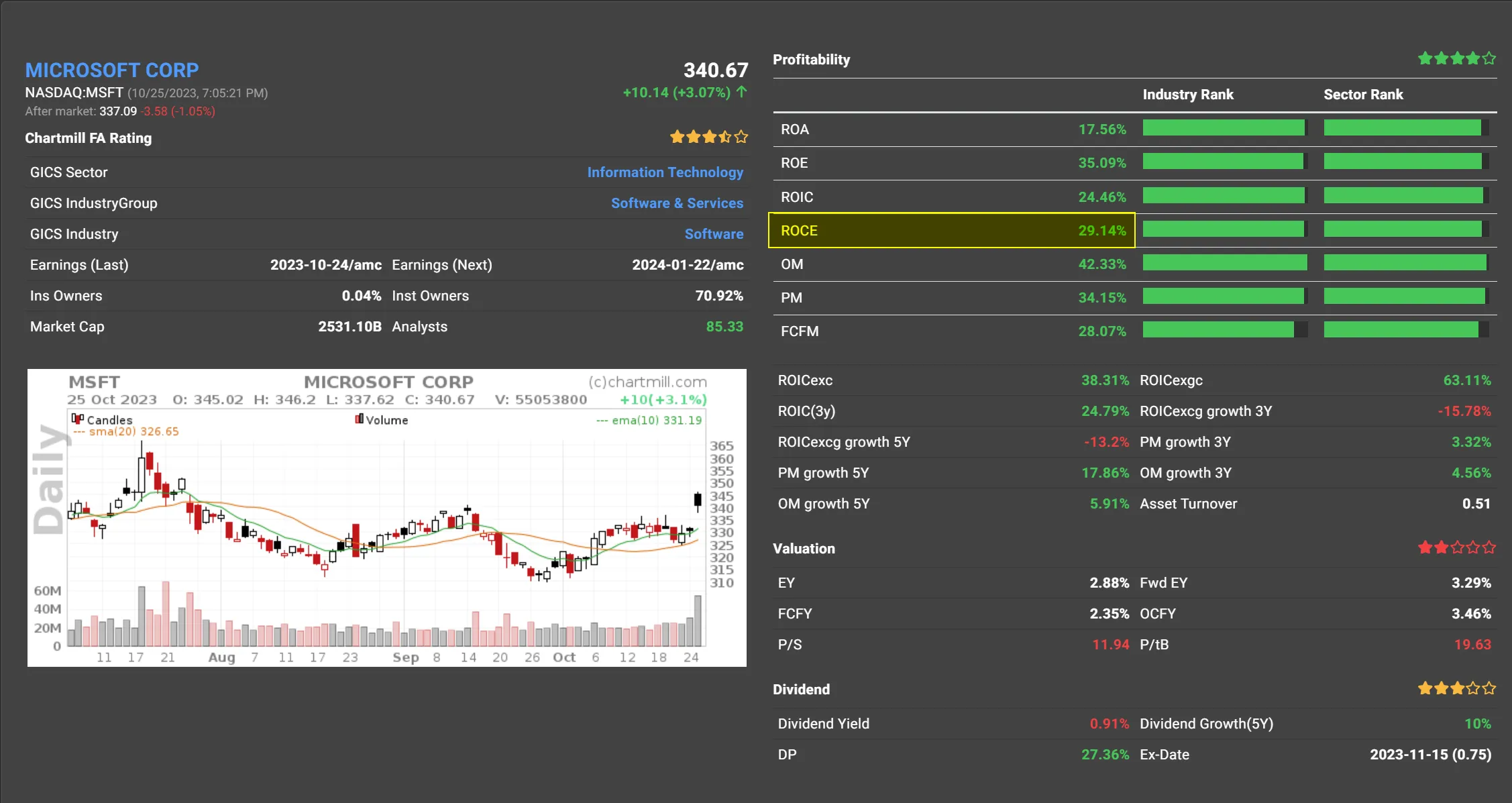
Task: Select the highlighted ROCE row
Action: tap(951, 231)
